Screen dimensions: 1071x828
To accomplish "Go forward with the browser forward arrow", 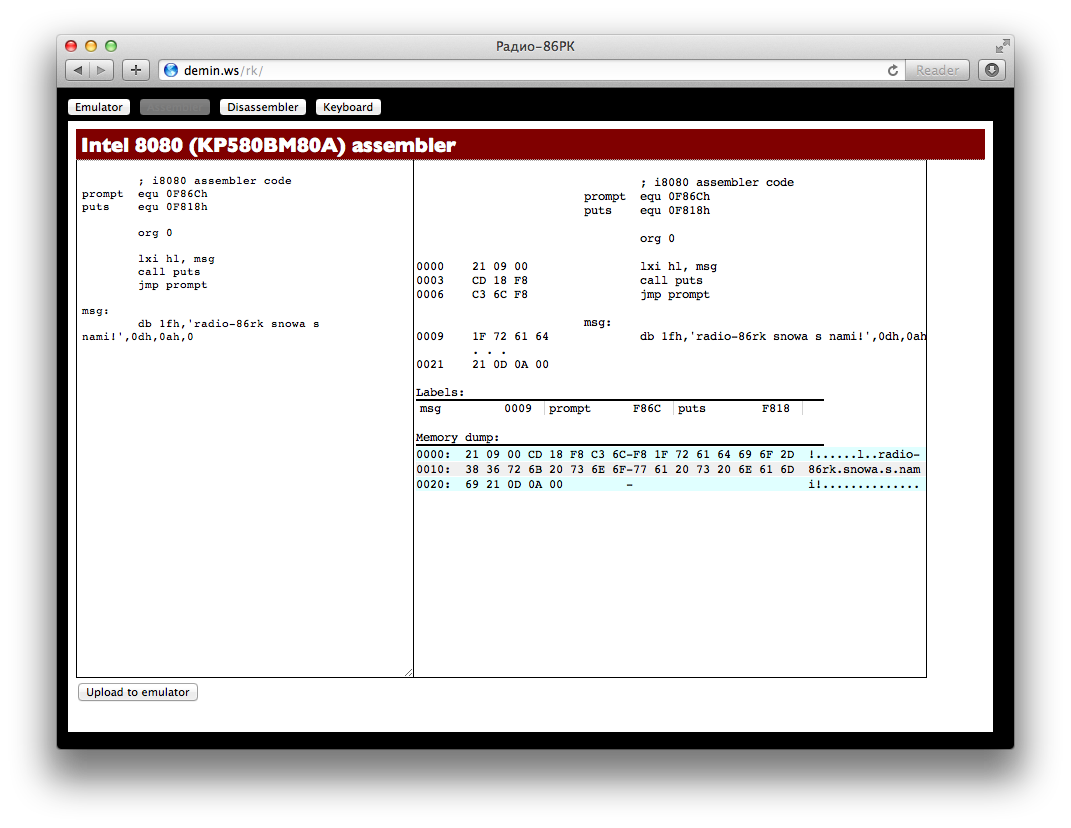I will click(101, 70).
